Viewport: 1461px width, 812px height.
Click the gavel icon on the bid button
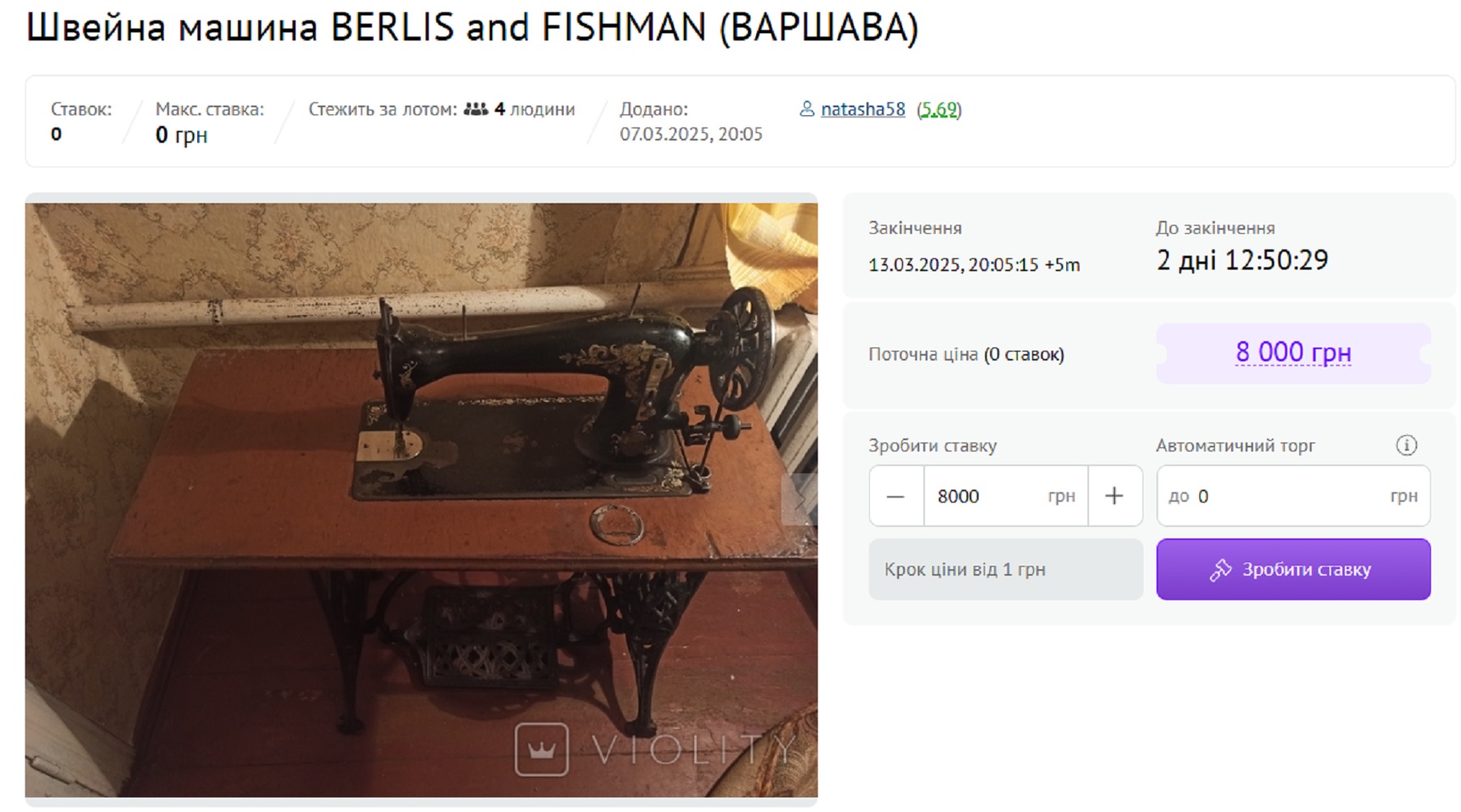click(1220, 570)
